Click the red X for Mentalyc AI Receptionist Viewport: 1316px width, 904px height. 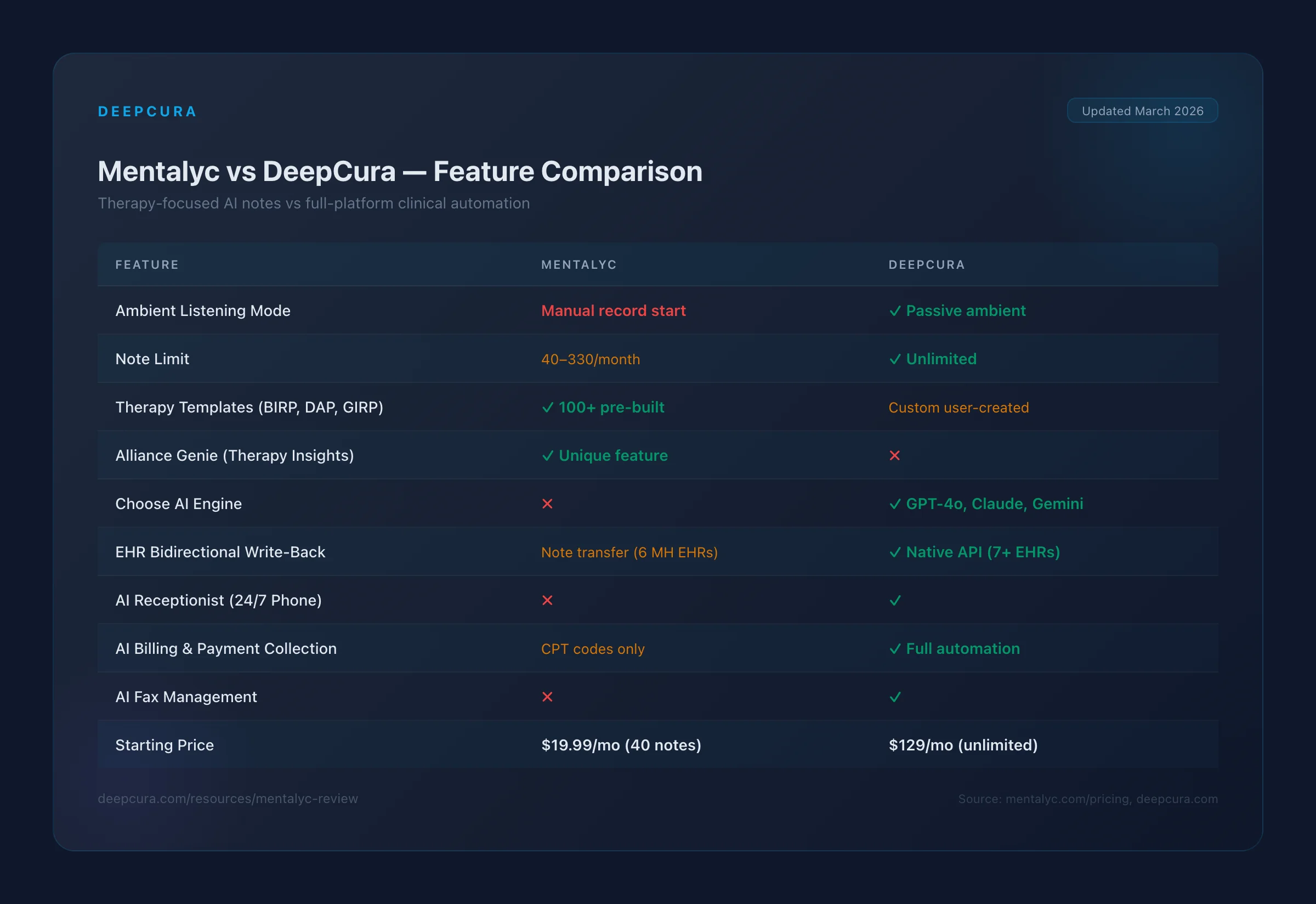point(547,601)
